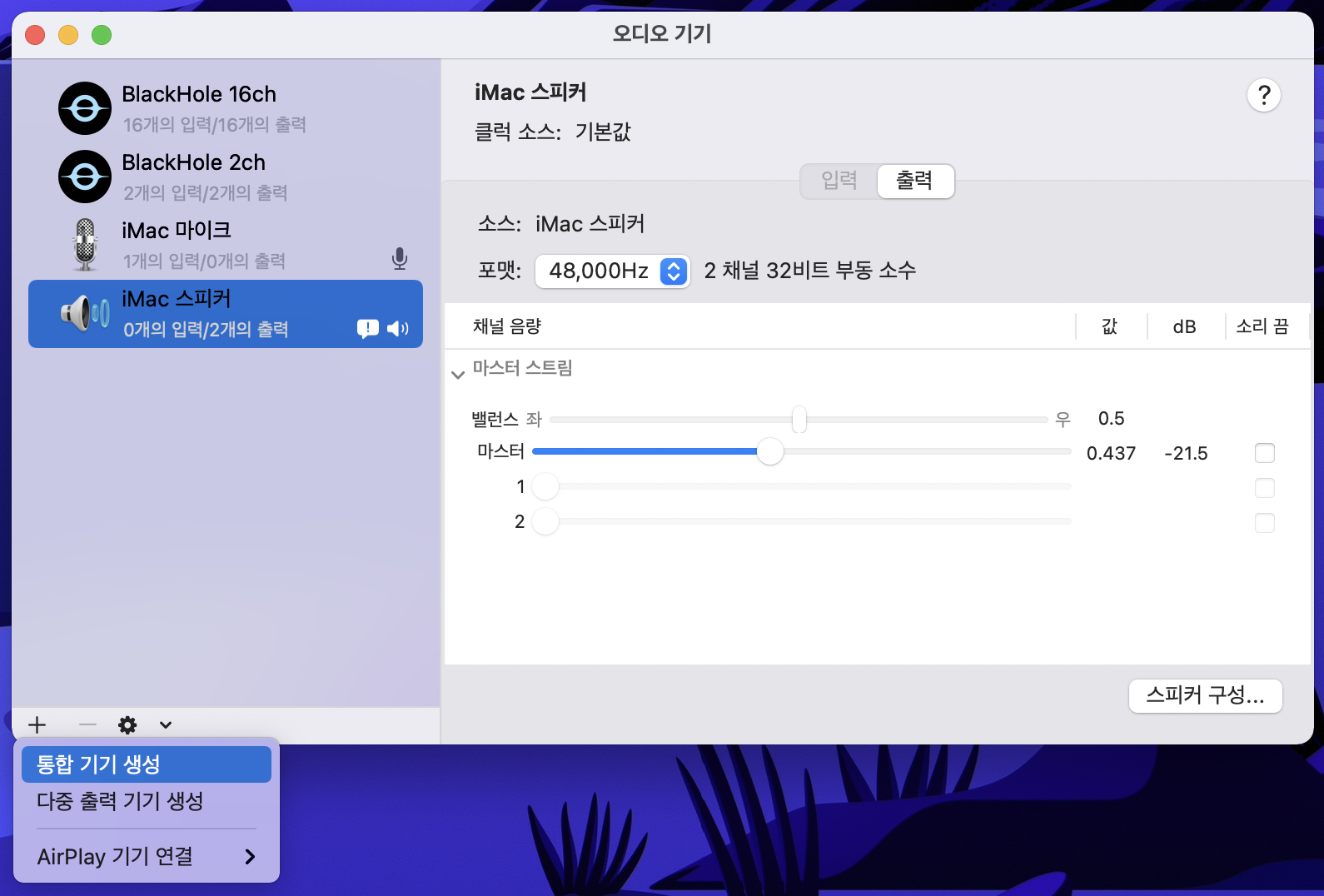The width and height of the screenshot is (1324, 896).
Task: Close the 오디오 기기 window
Action: tap(35, 35)
